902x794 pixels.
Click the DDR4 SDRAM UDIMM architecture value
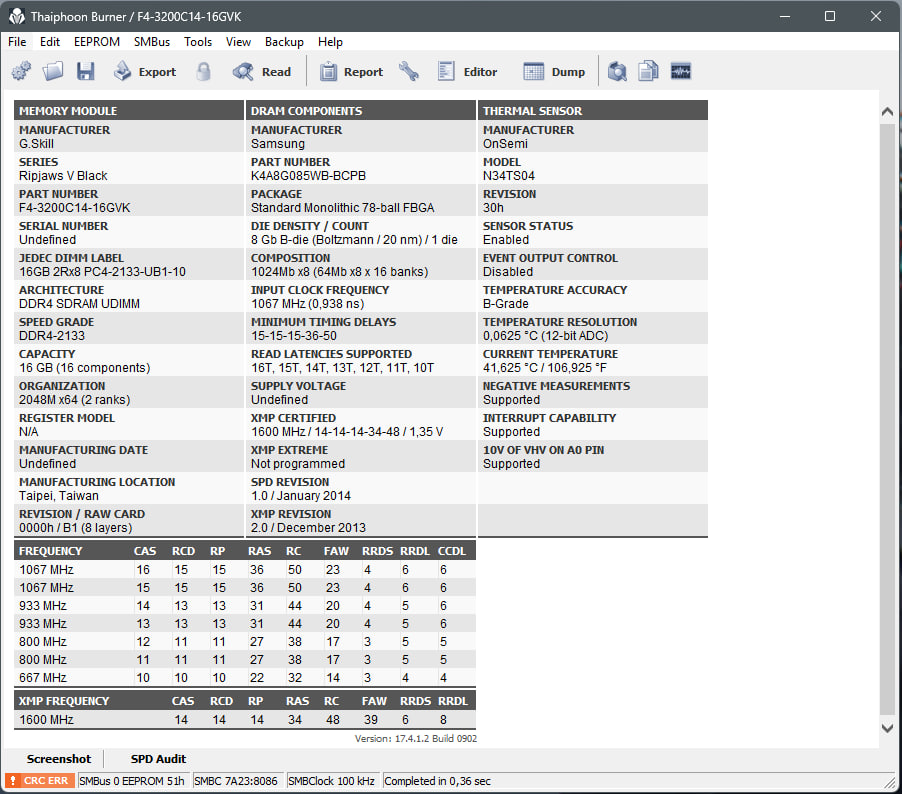tap(79, 304)
